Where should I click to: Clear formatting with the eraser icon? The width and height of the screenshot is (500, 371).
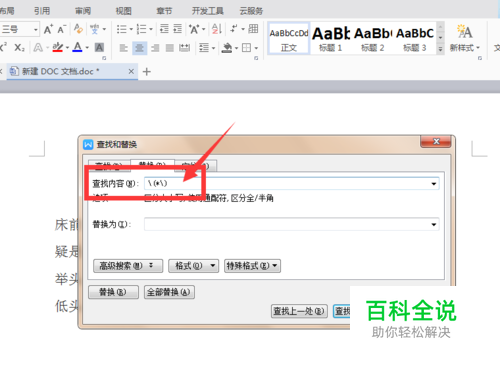pos(78,29)
